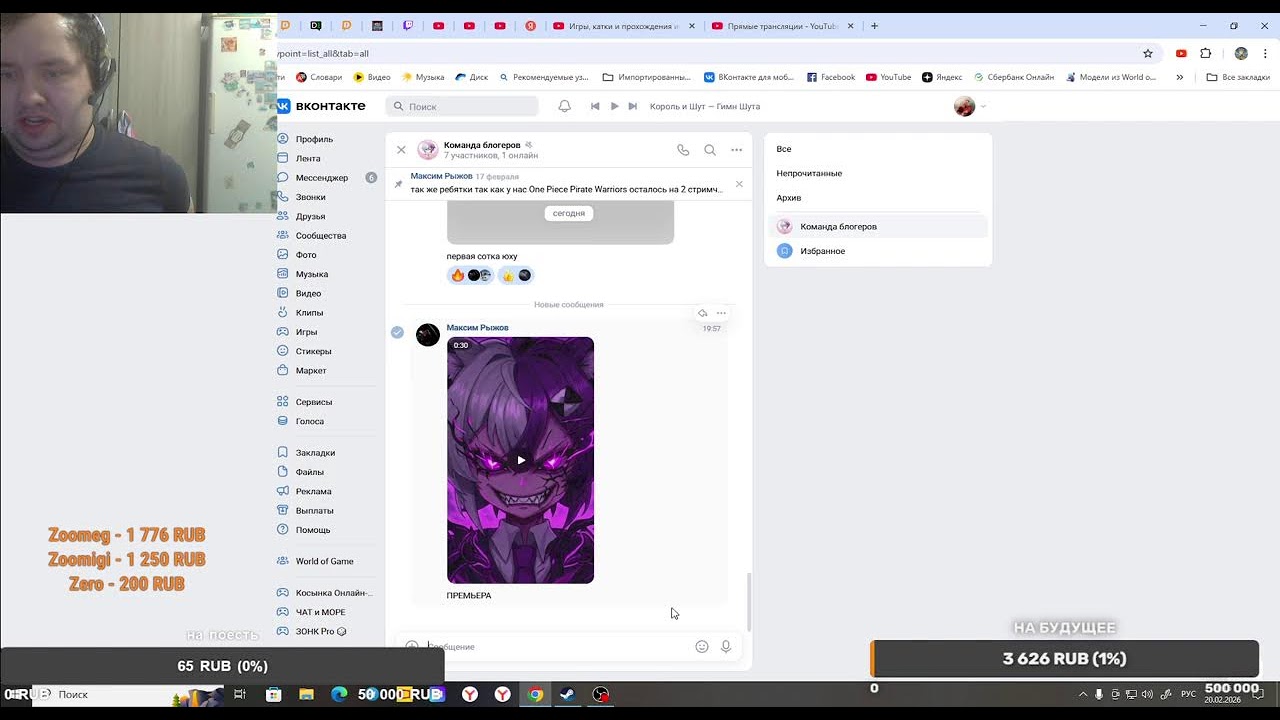Open VK notifications bell
1280x720 pixels.
(x=564, y=106)
